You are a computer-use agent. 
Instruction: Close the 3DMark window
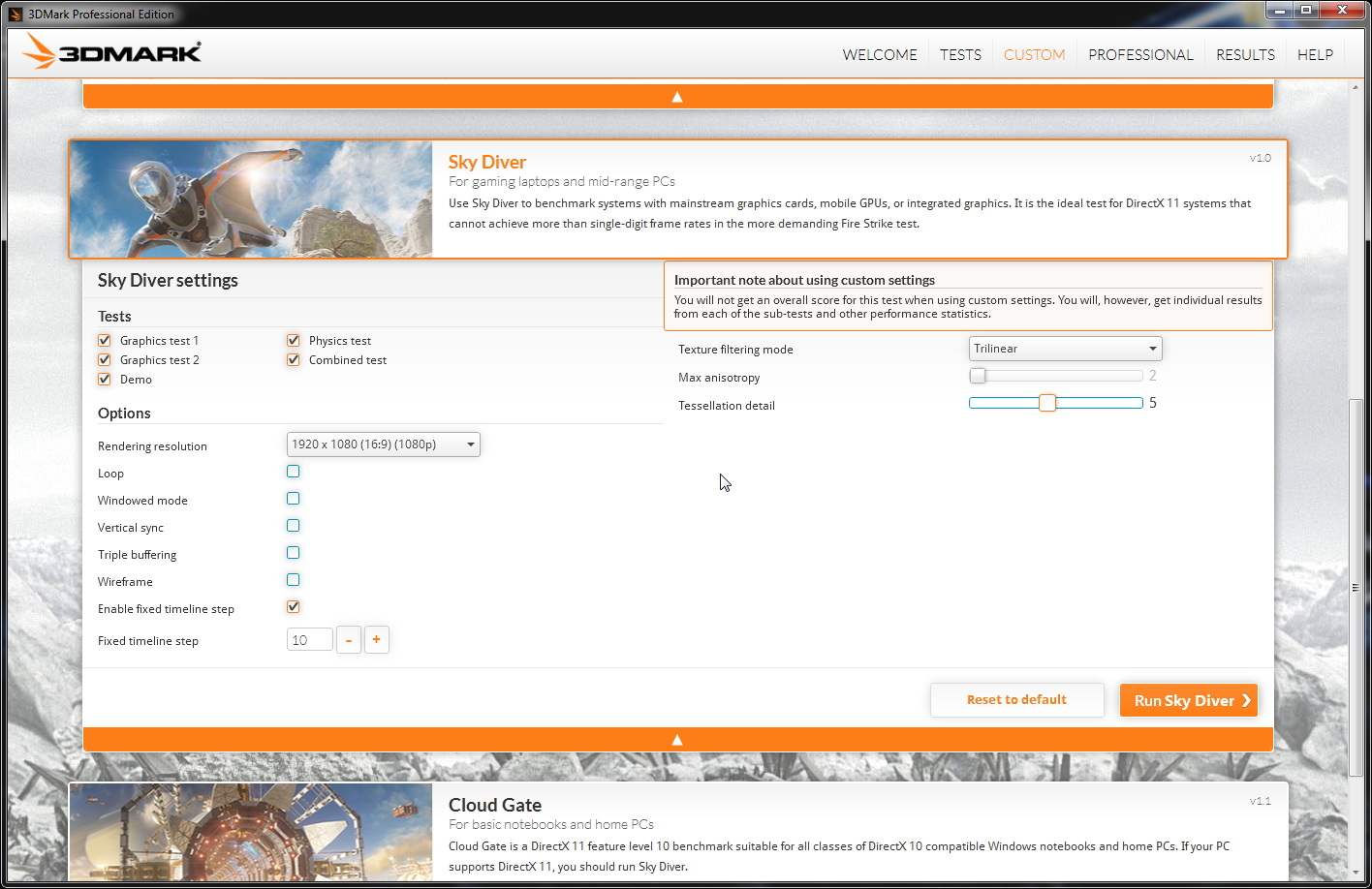point(1342,11)
